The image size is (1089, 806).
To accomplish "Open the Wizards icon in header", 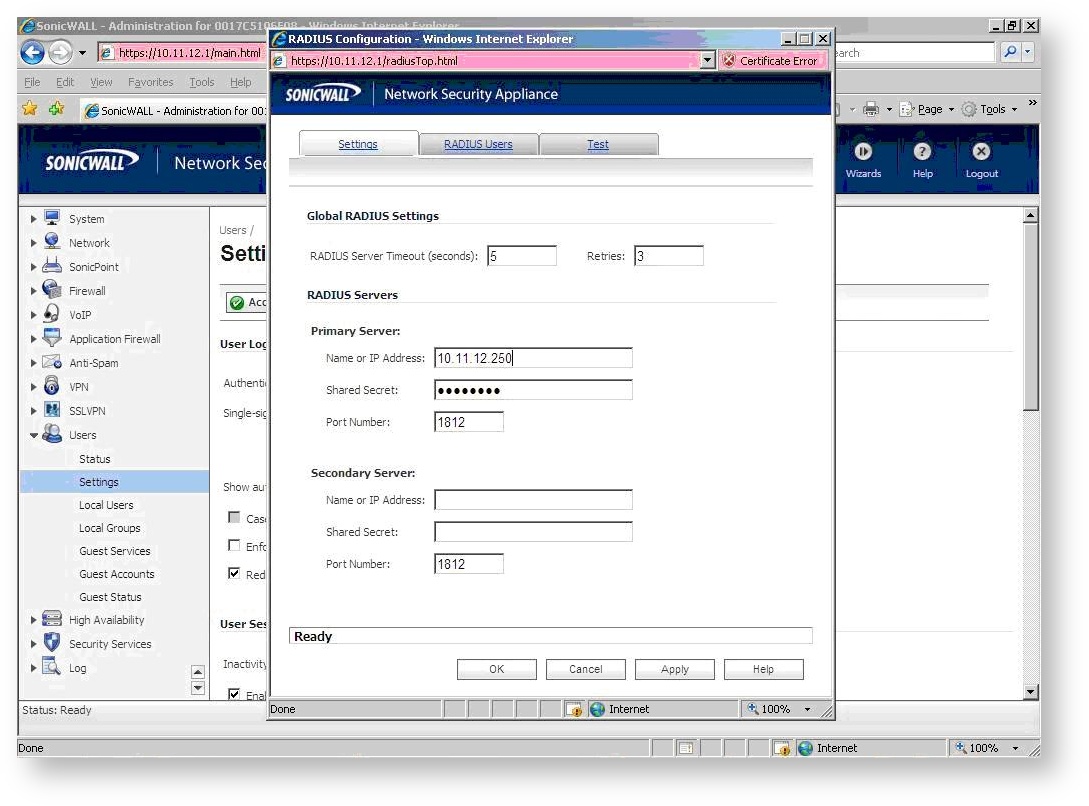I will point(863,152).
